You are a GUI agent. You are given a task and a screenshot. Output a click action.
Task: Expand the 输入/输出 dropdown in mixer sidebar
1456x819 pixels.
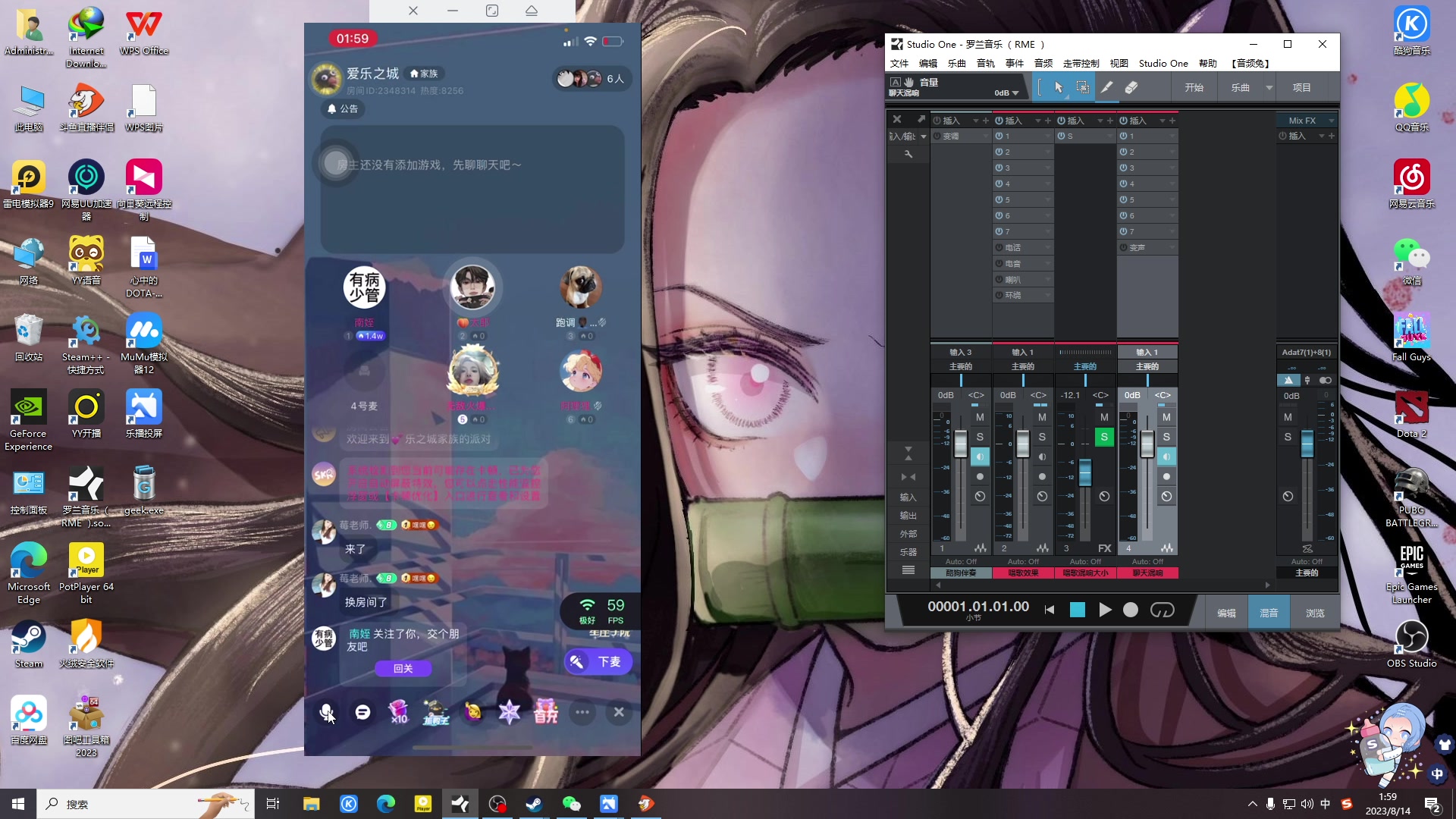tap(923, 136)
